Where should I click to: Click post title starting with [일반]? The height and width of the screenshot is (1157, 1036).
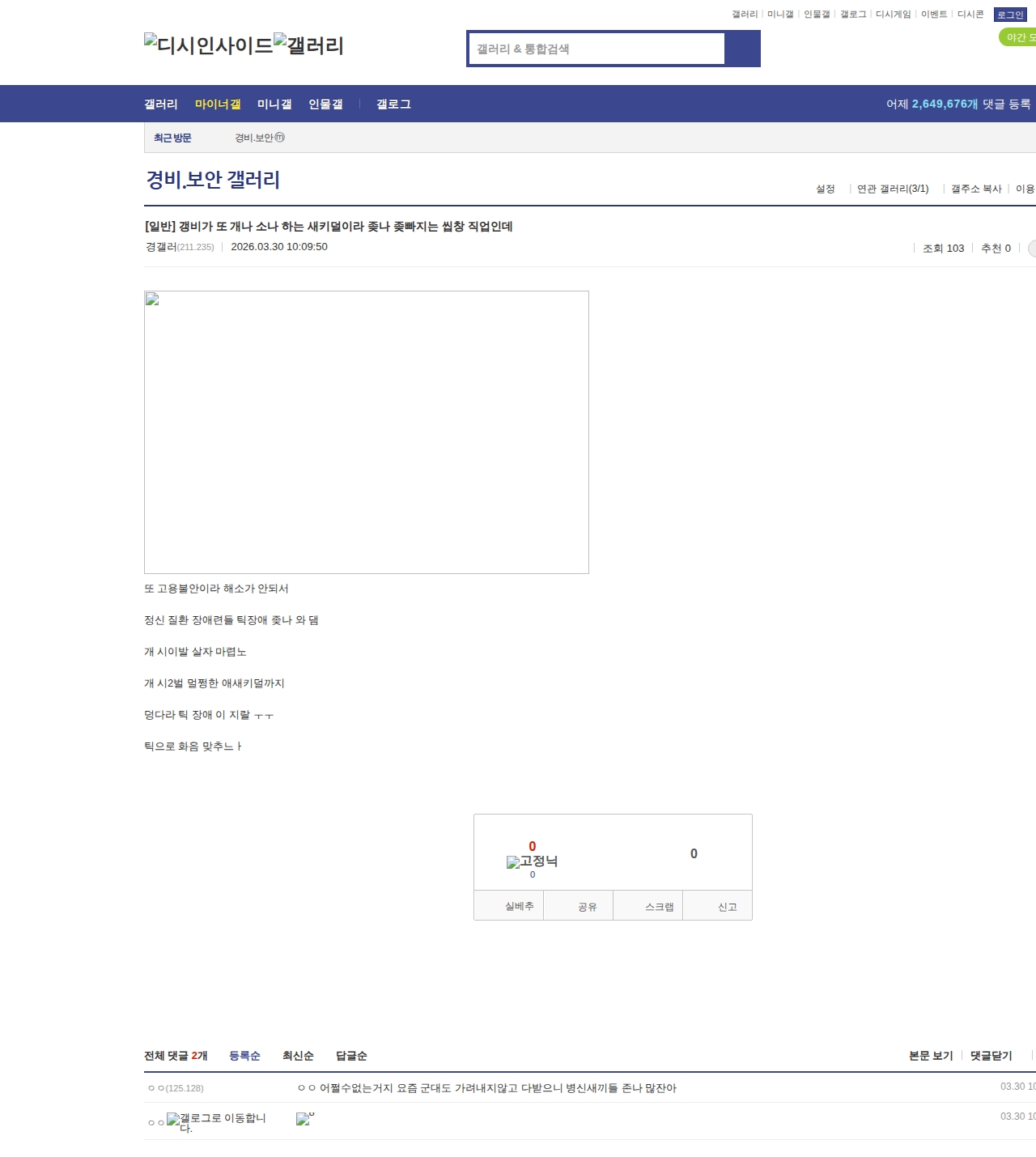coord(329,227)
